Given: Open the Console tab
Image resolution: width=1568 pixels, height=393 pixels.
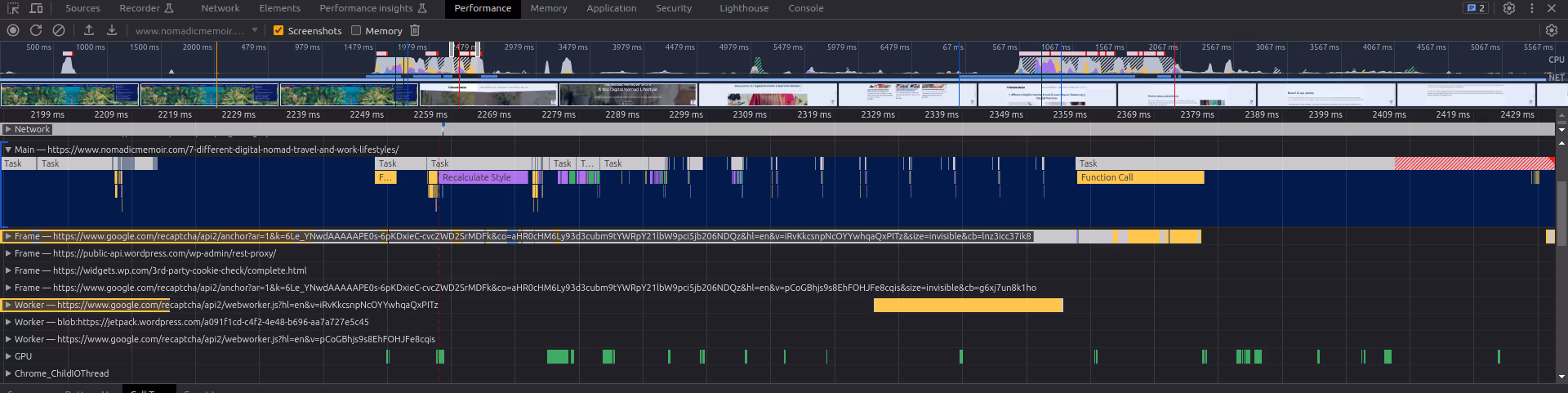Looking at the screenshot, I should tap(806, 8).
